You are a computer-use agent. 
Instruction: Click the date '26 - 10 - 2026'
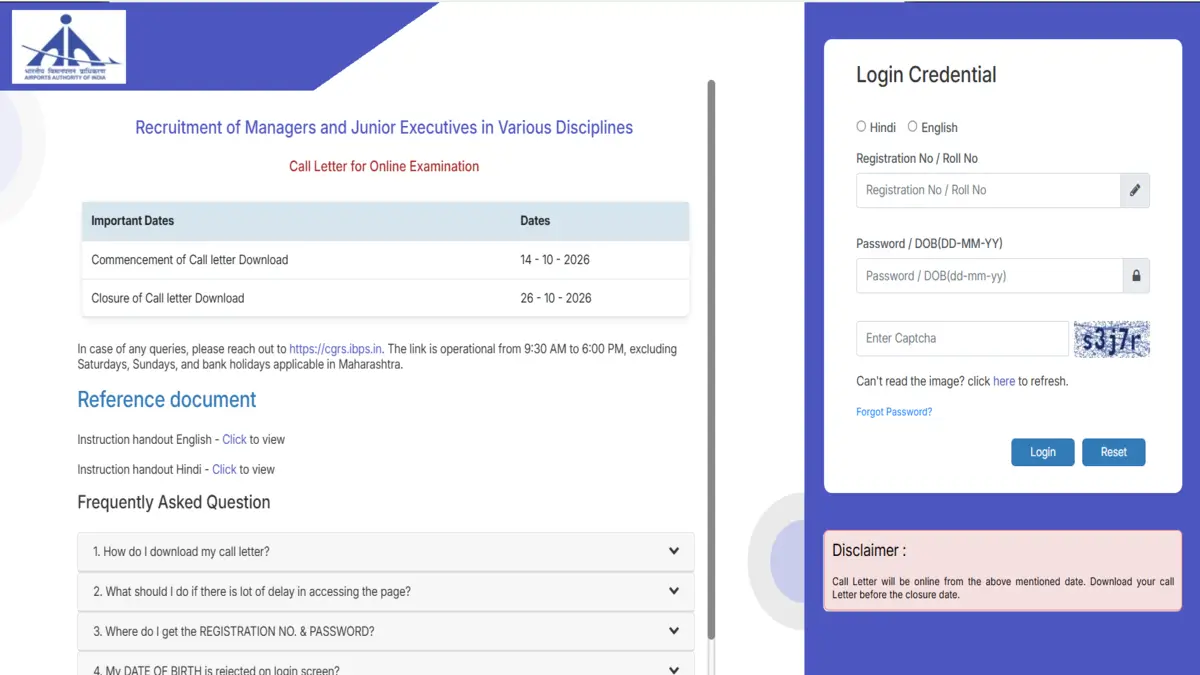555,298
